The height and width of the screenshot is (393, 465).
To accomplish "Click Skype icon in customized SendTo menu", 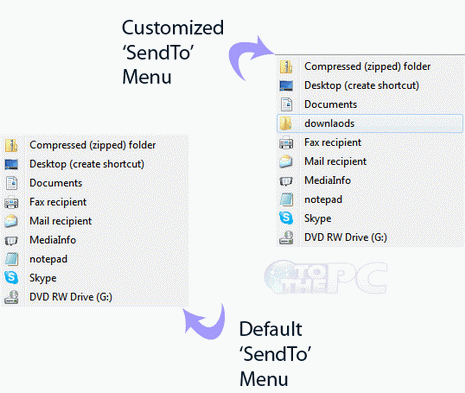I will (286, 218).
